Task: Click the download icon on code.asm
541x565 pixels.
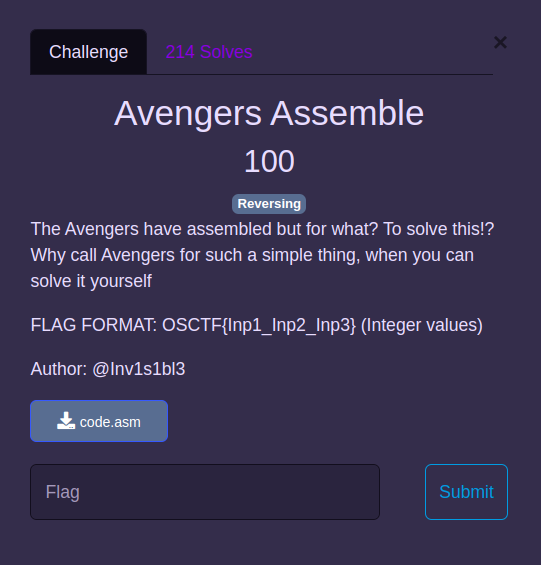Action: pyautogui.click(x=66, y=421)
